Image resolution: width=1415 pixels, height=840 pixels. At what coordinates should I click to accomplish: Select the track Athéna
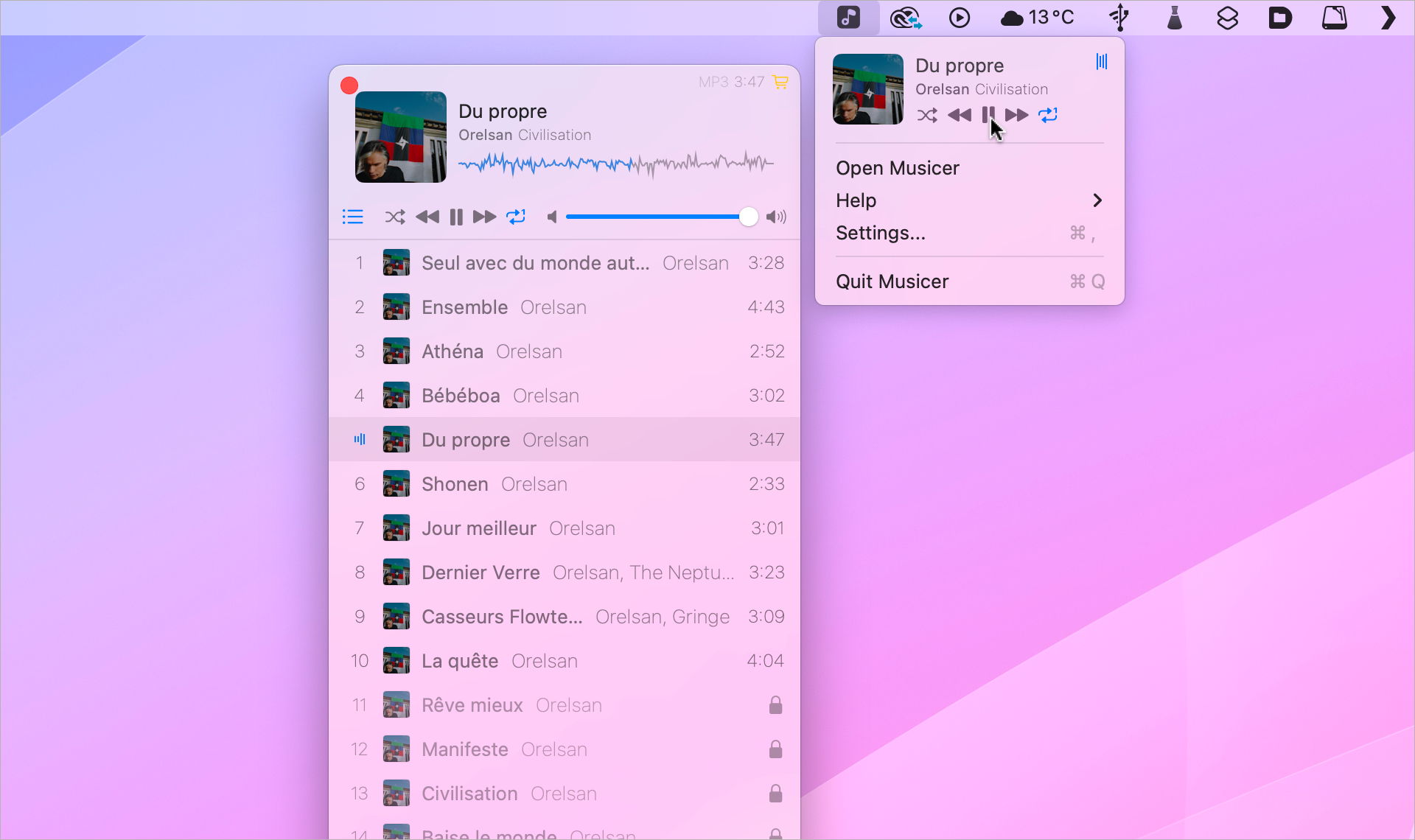[x=565, y=351]
